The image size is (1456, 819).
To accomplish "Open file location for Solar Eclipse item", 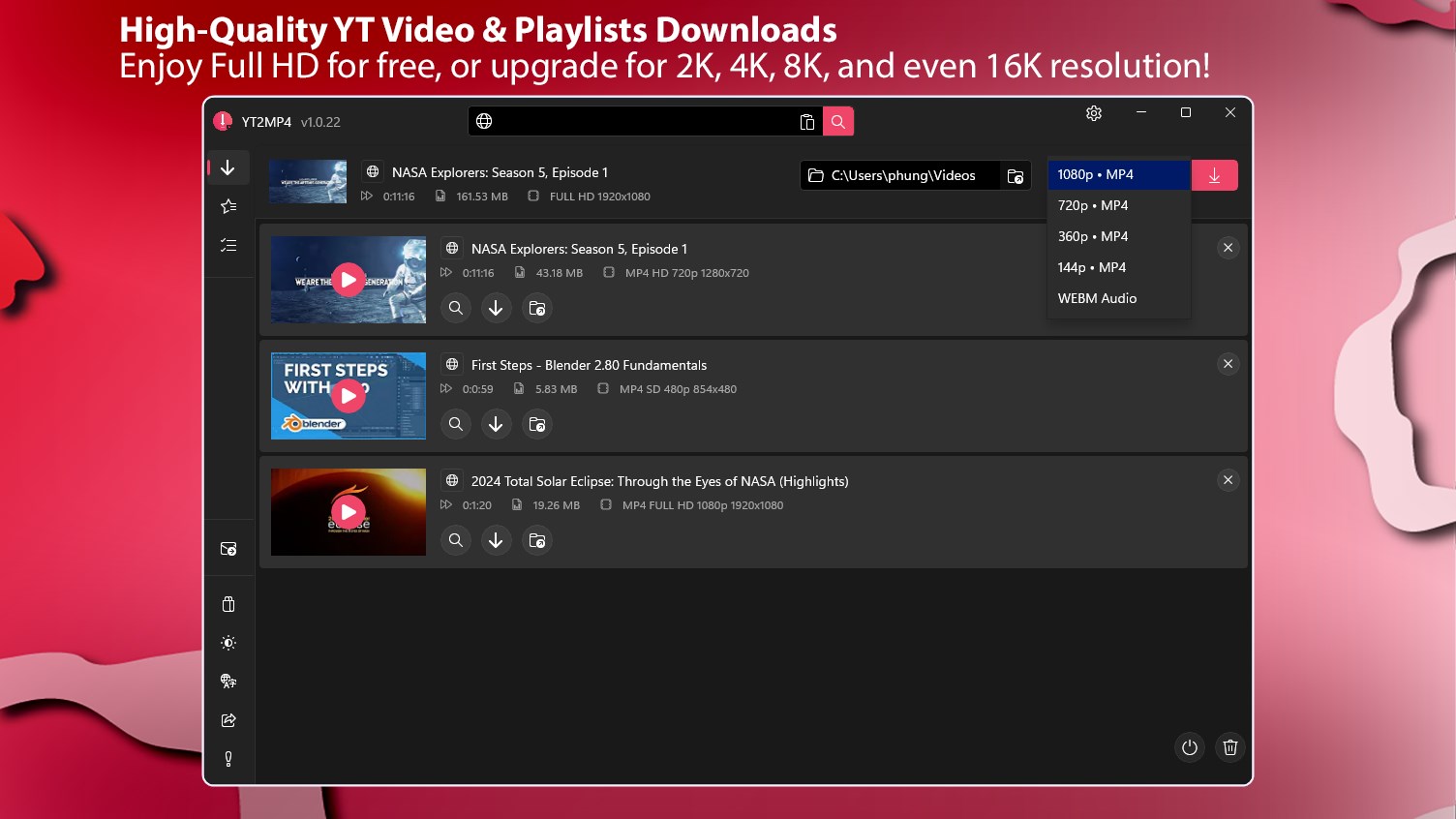I will click(x=537, y=540).
